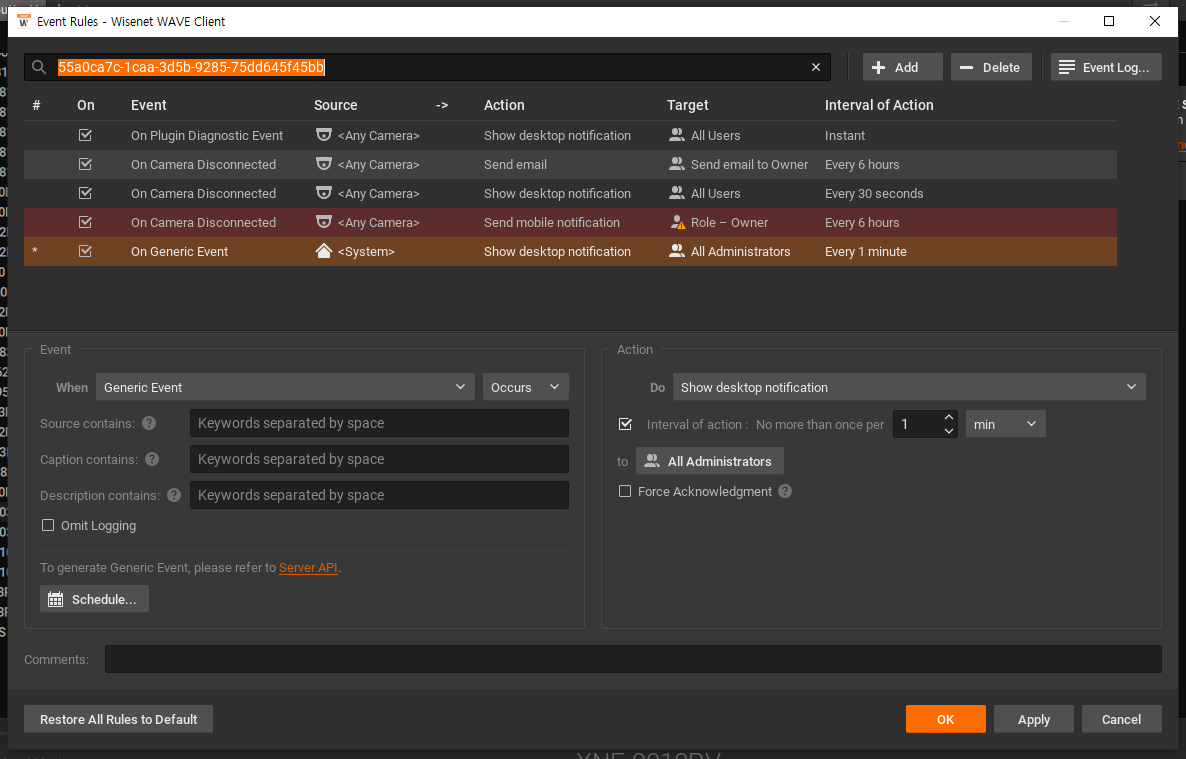Uncheck the Interval of action checkbox
Image resolution: width=1186 pixels, height=759 pixels.
[625, 424]
